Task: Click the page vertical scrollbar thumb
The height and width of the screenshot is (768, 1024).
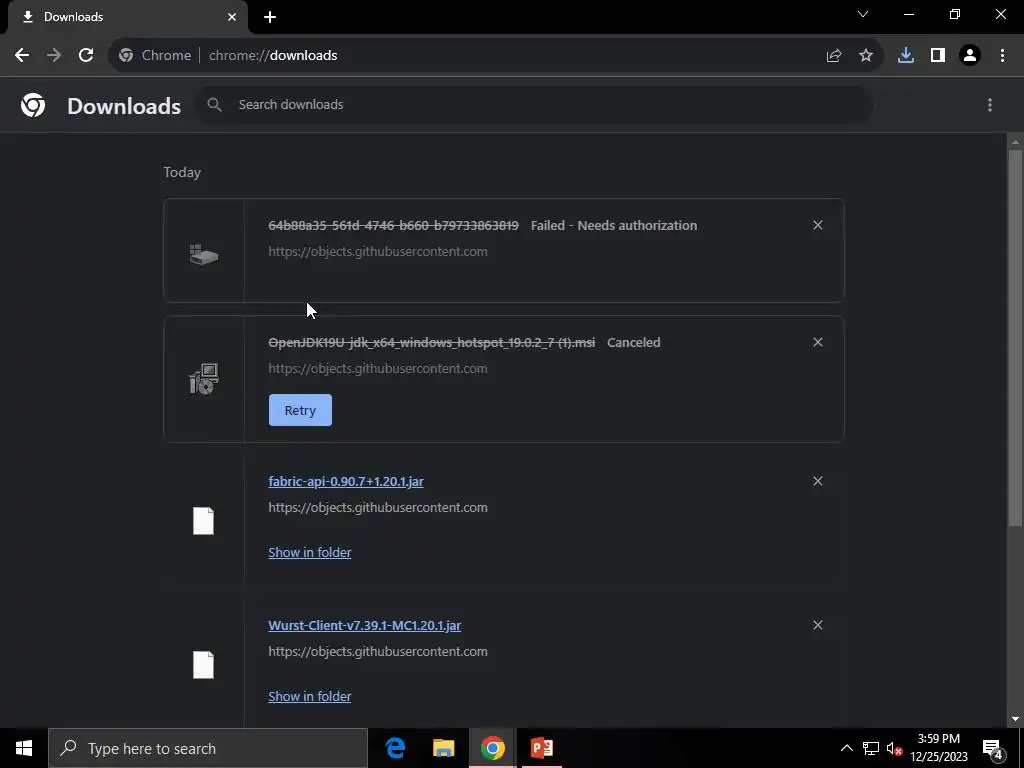Action: pos(1015,336)
